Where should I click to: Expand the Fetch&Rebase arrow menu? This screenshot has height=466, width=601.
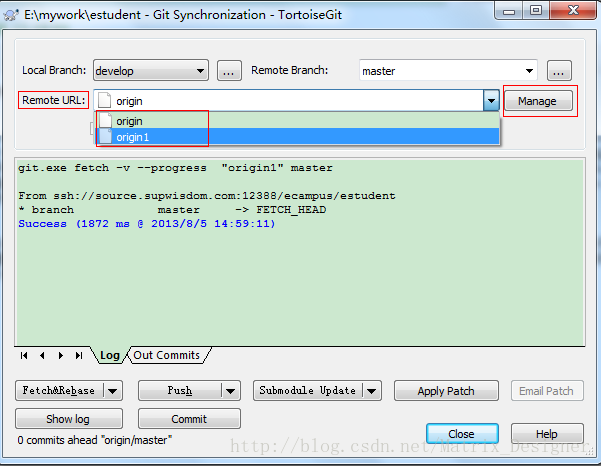pos(113,391)
